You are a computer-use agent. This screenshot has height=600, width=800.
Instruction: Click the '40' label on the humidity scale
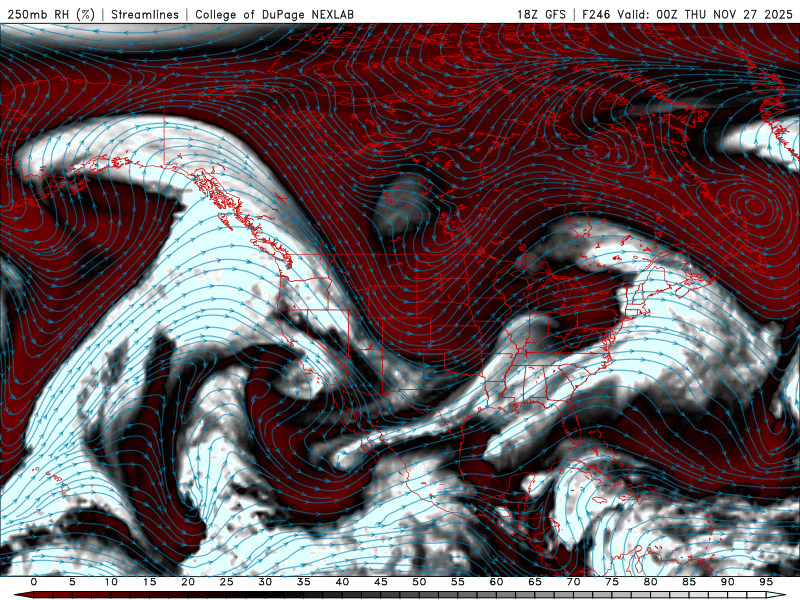(x=342, y=582)
